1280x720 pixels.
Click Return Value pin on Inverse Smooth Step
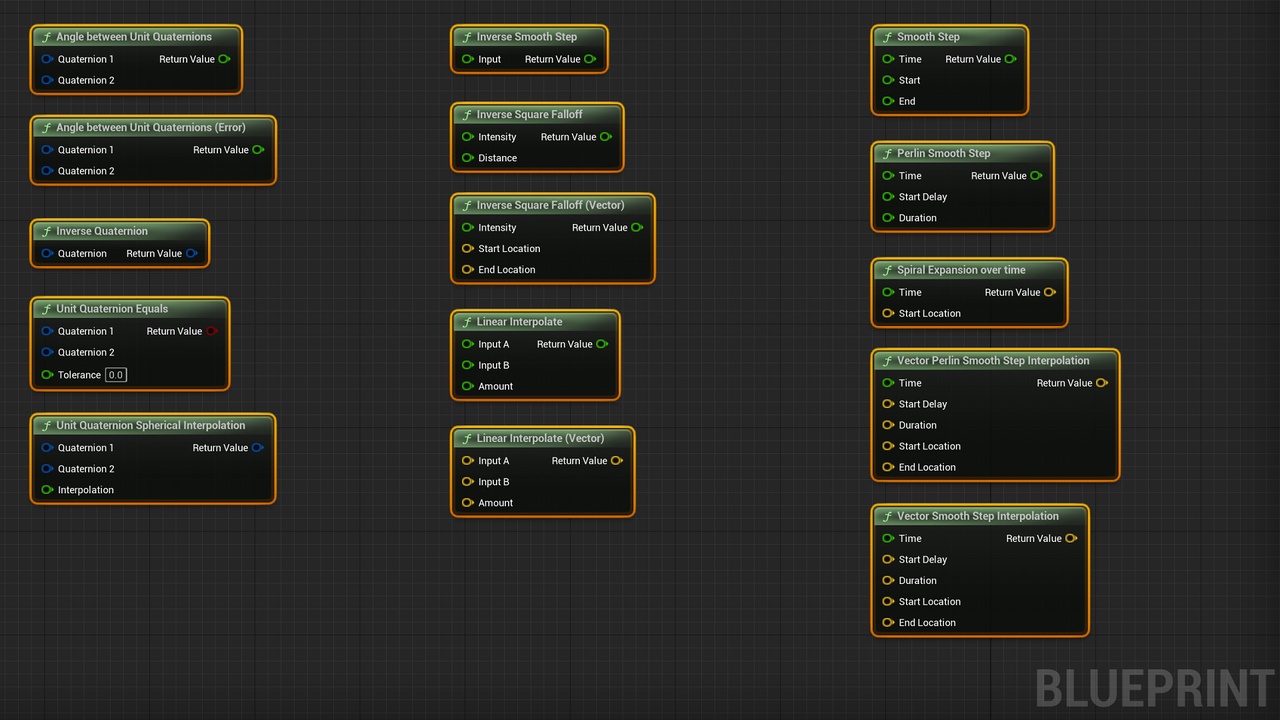tap(590, 59)
